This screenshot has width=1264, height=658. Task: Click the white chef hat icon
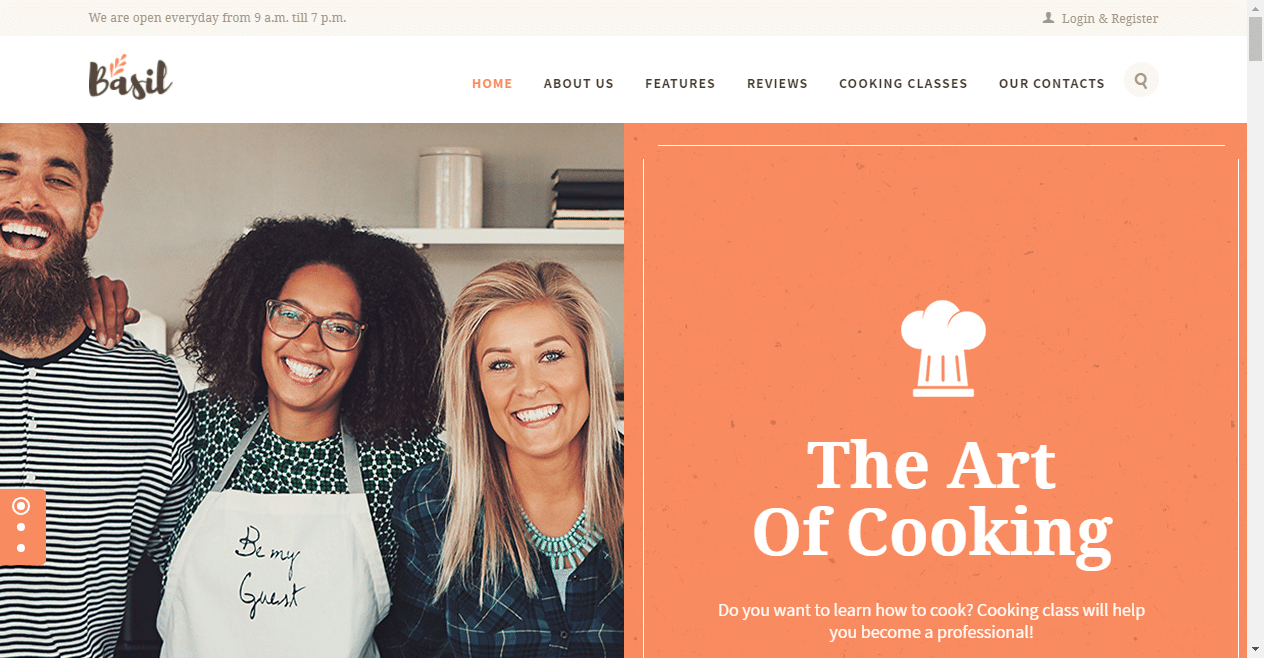click(943, 348)
